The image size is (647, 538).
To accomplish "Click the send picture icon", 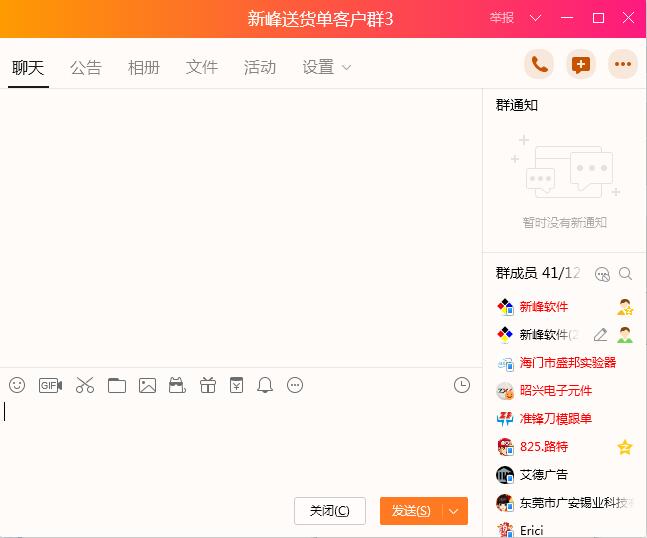I will (147, 385).
